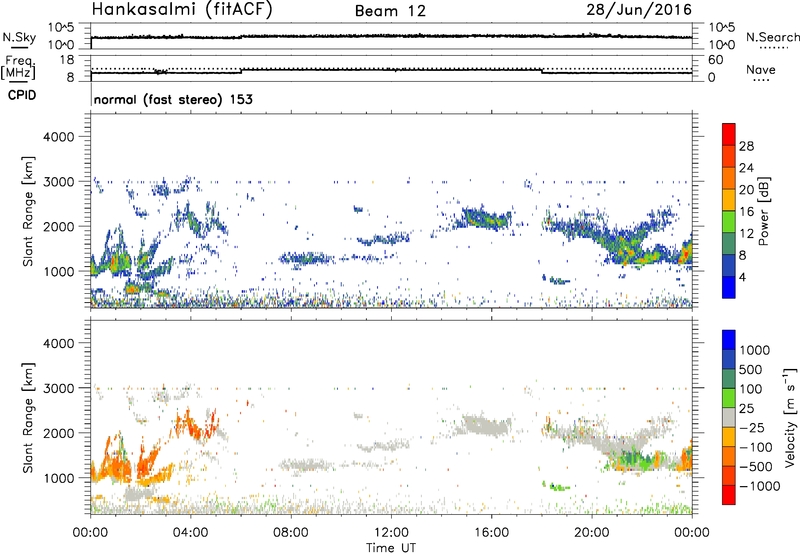Click the Nave legend label
The height and width of the screenshot is (554, 800).
pos(761,69)
